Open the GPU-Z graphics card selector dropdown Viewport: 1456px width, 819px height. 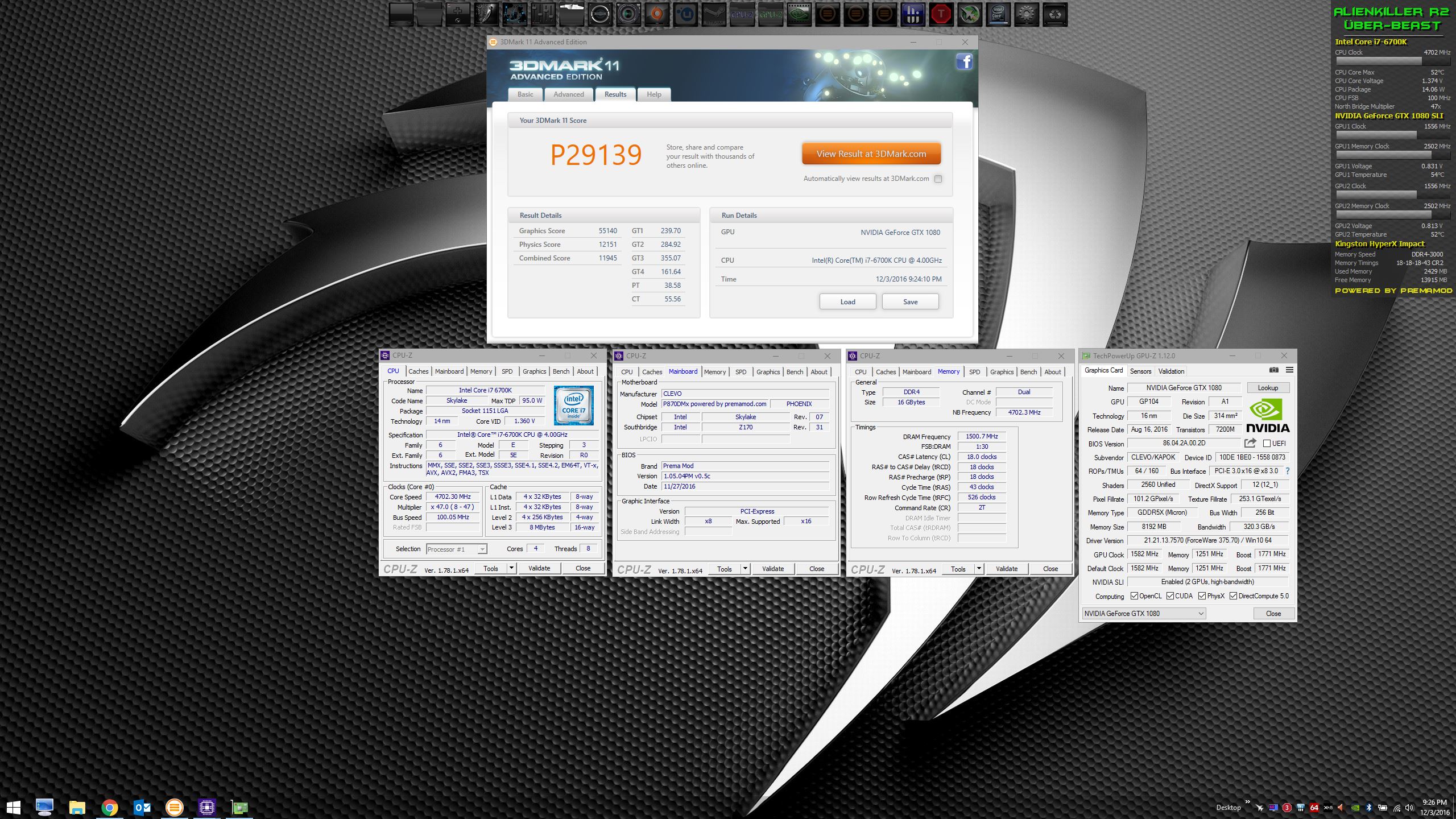click(1144, 613)
